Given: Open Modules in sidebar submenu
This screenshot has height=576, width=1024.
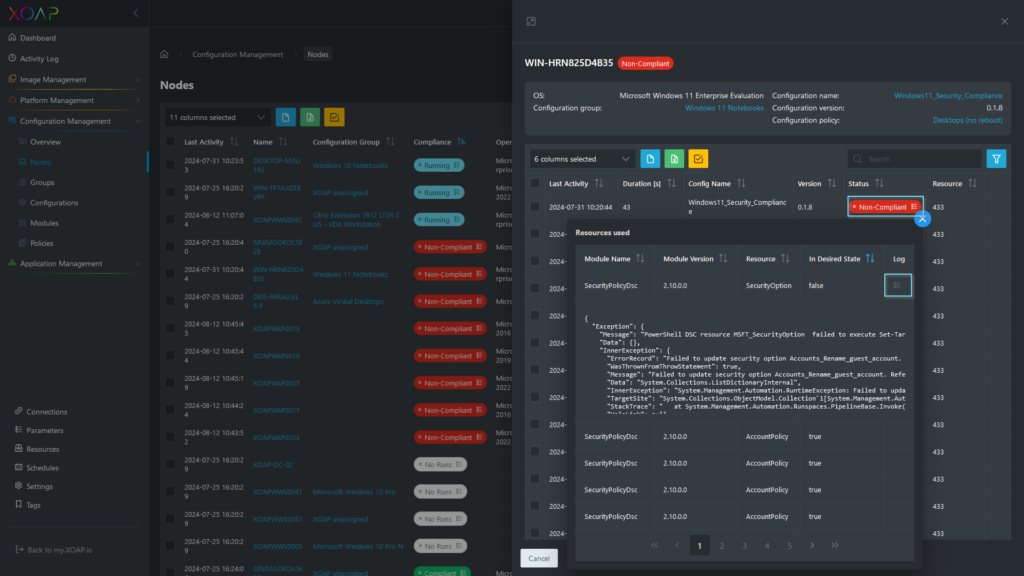Looking at the screenshot, I should tap(44, 223).
